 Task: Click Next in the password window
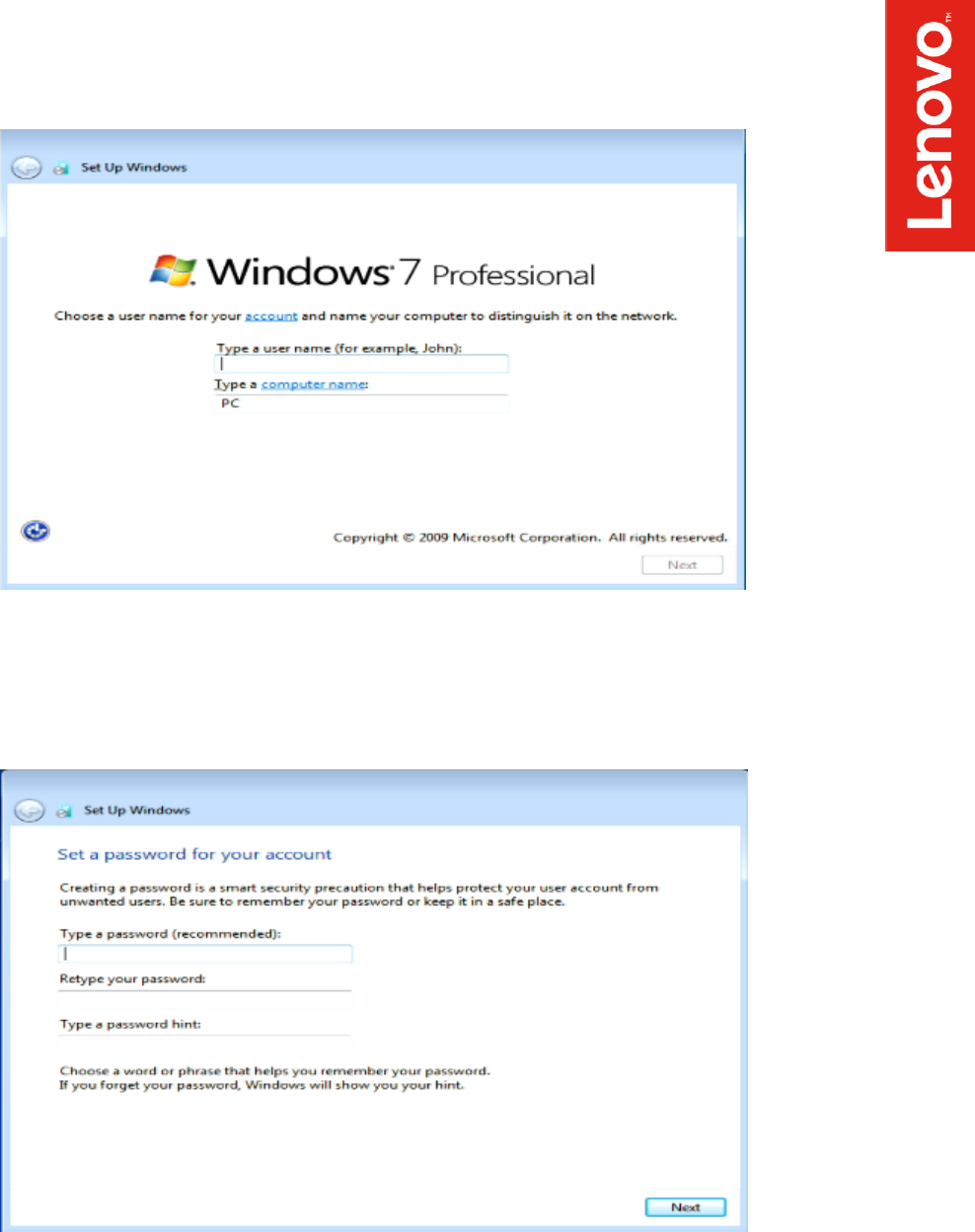tap(686, 1207)
